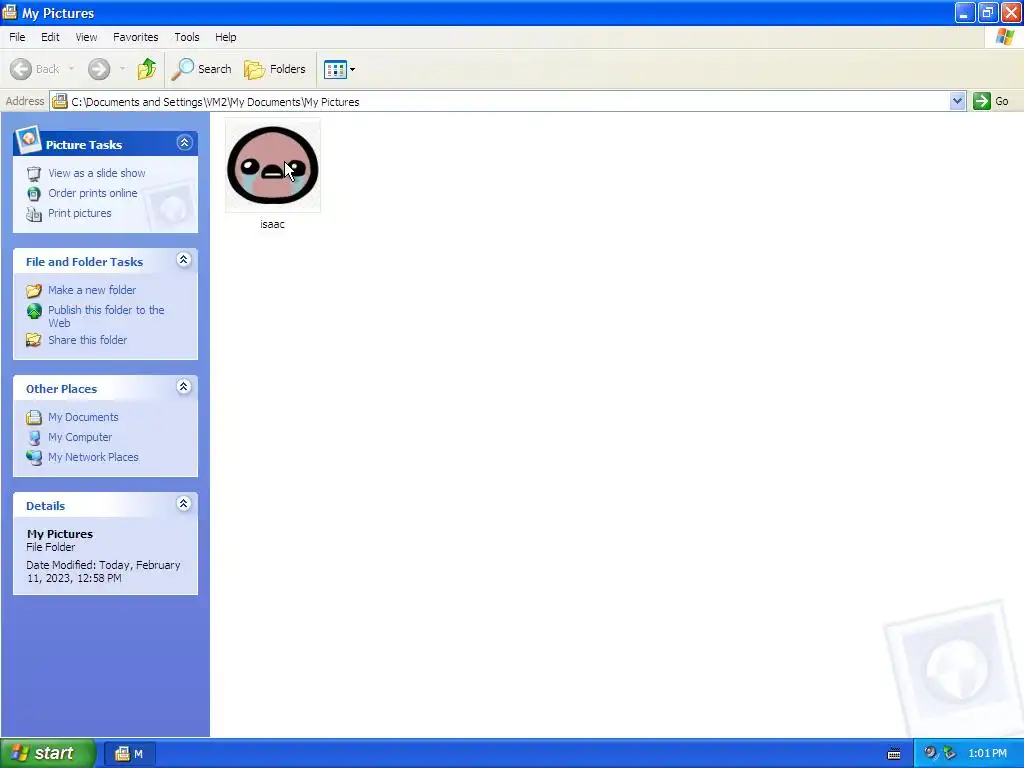
Task: Restore down the My Pictures window
Action: [987, 12]
